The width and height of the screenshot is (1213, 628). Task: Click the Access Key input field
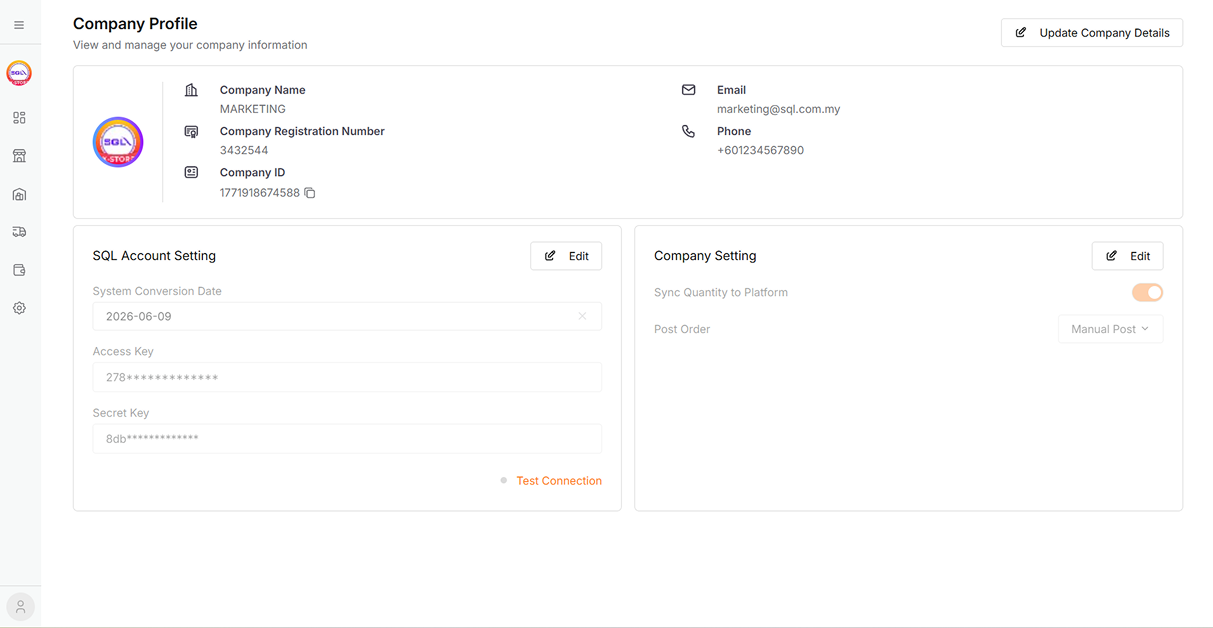(x=347, y=377)
